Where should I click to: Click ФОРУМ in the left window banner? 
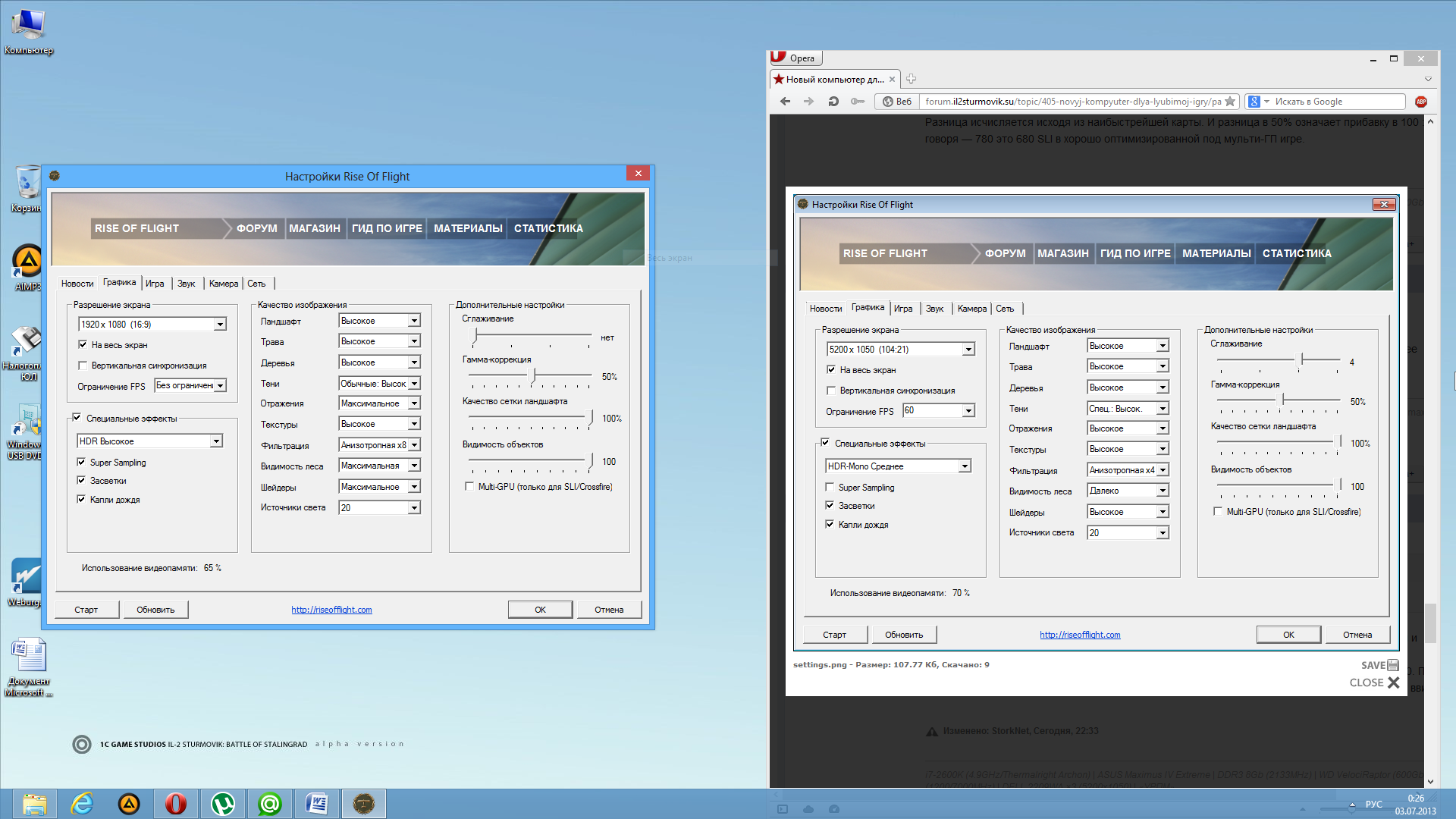257,228
